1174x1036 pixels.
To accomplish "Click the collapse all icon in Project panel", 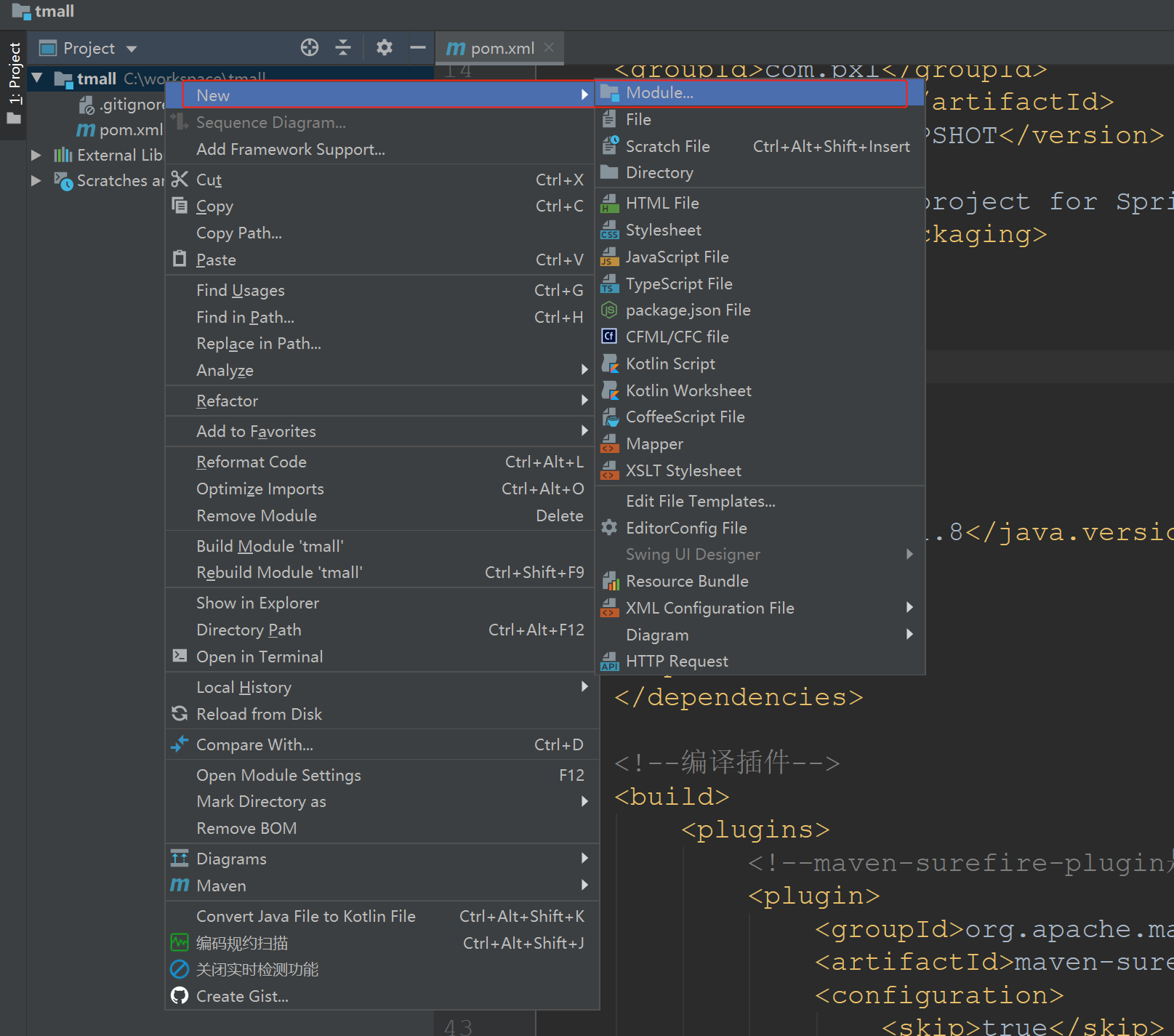I will (343, 48).
